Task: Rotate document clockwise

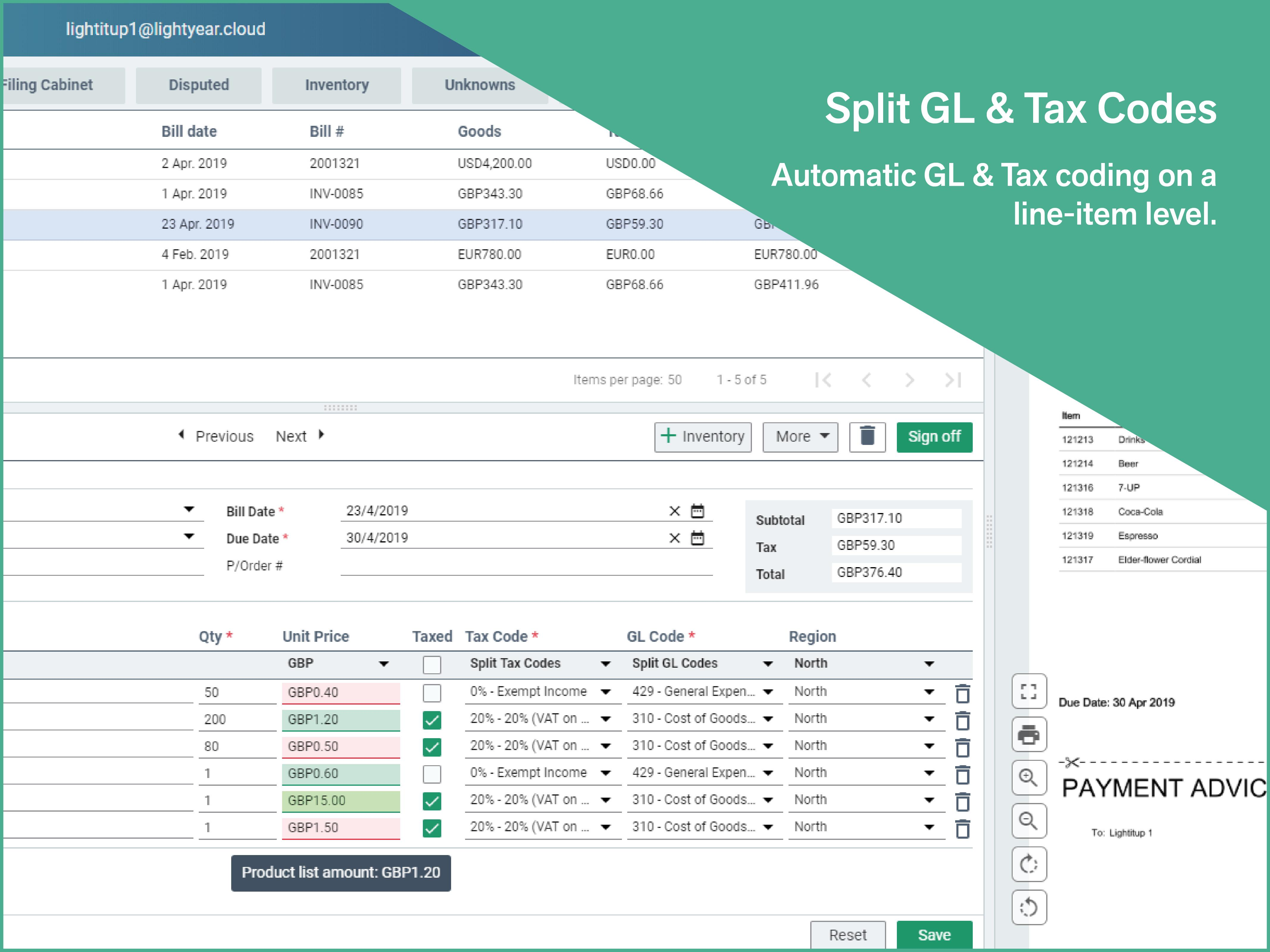Action: click(1028, 864)
